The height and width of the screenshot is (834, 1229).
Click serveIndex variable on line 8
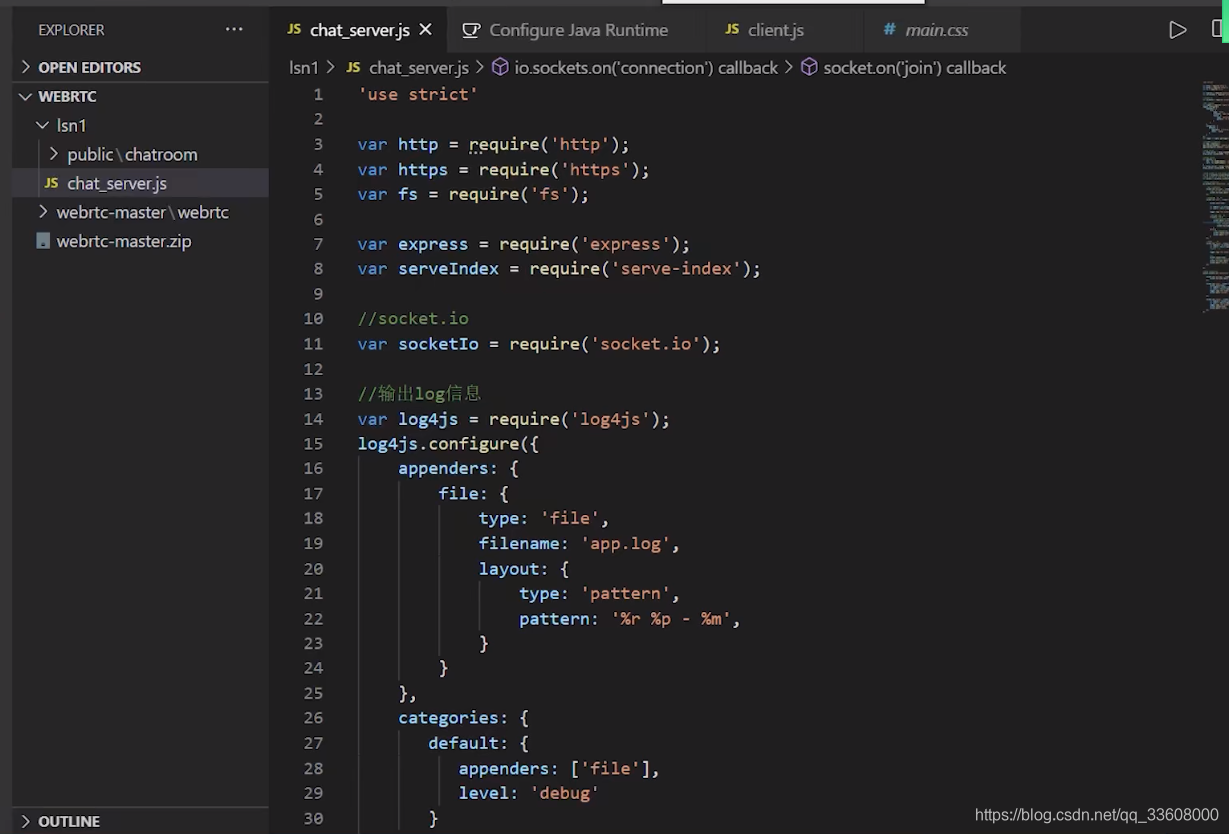448,269
